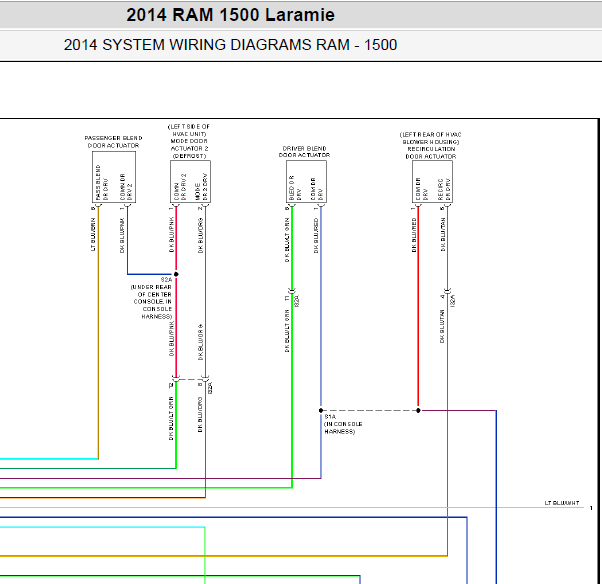Select the "PASSENGER BLEND DOOR ACTUATOR" label
This screenshot has height=584, width=602.
tap(113, 142)
